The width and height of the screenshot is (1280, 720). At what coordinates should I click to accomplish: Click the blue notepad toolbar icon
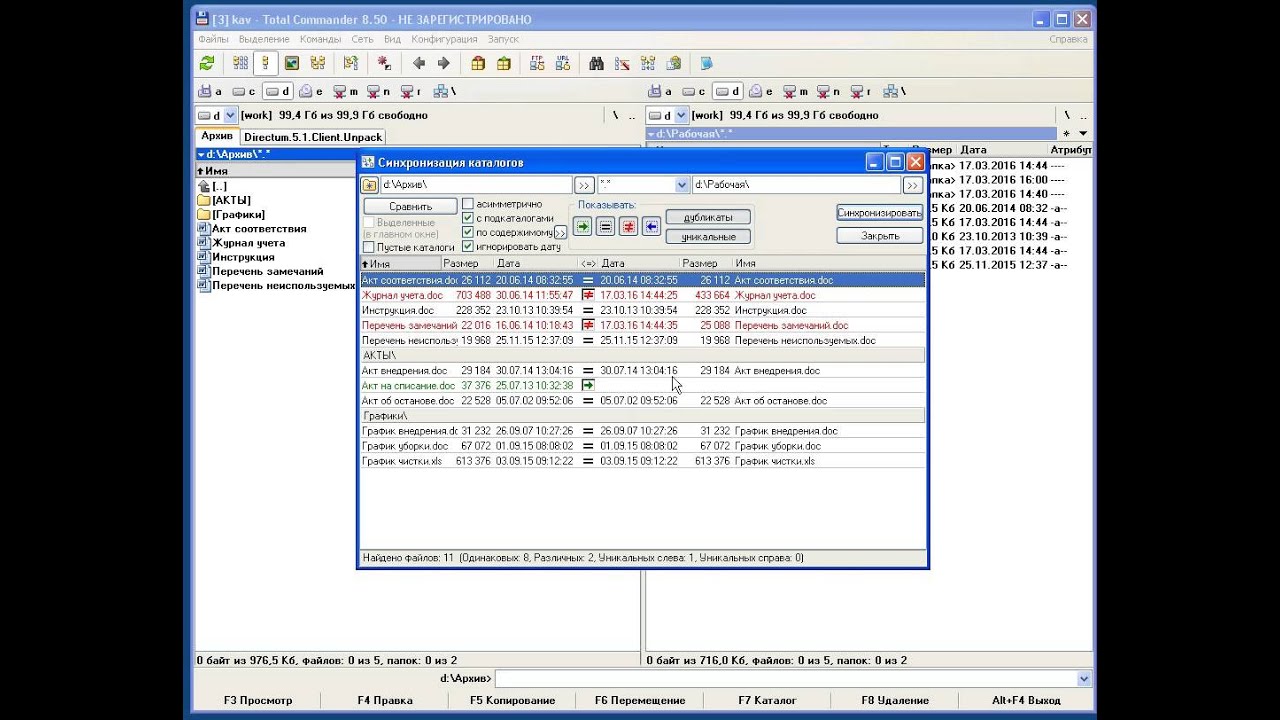click(707, 63)
